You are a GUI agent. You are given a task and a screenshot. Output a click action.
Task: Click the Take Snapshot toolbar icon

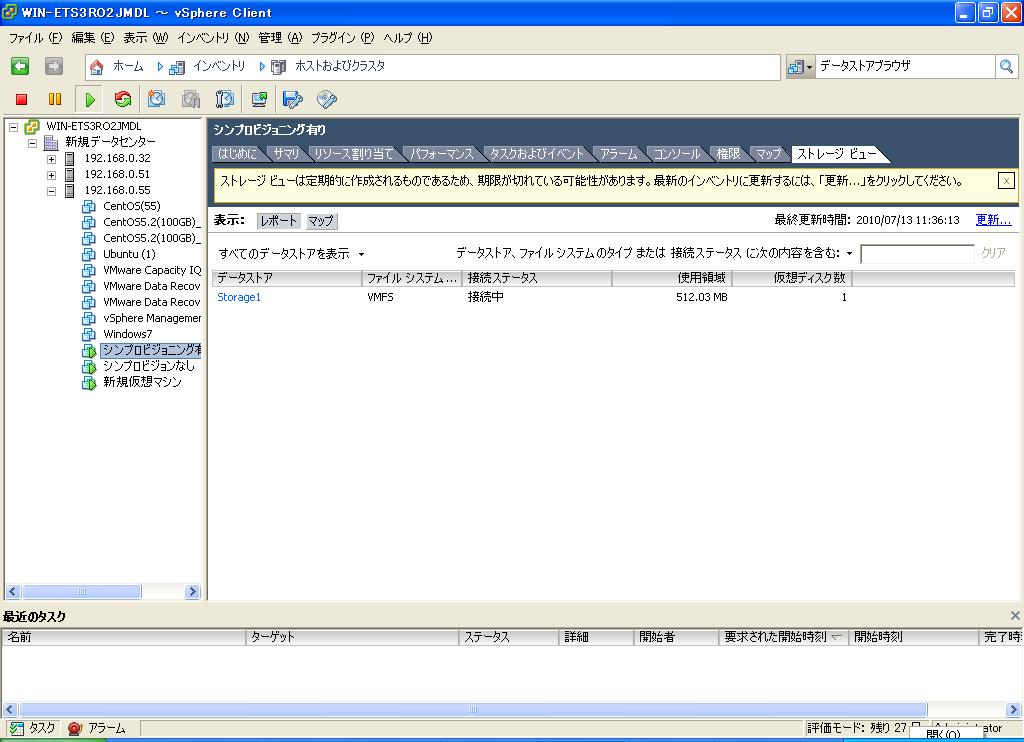(x=156, y=99)
